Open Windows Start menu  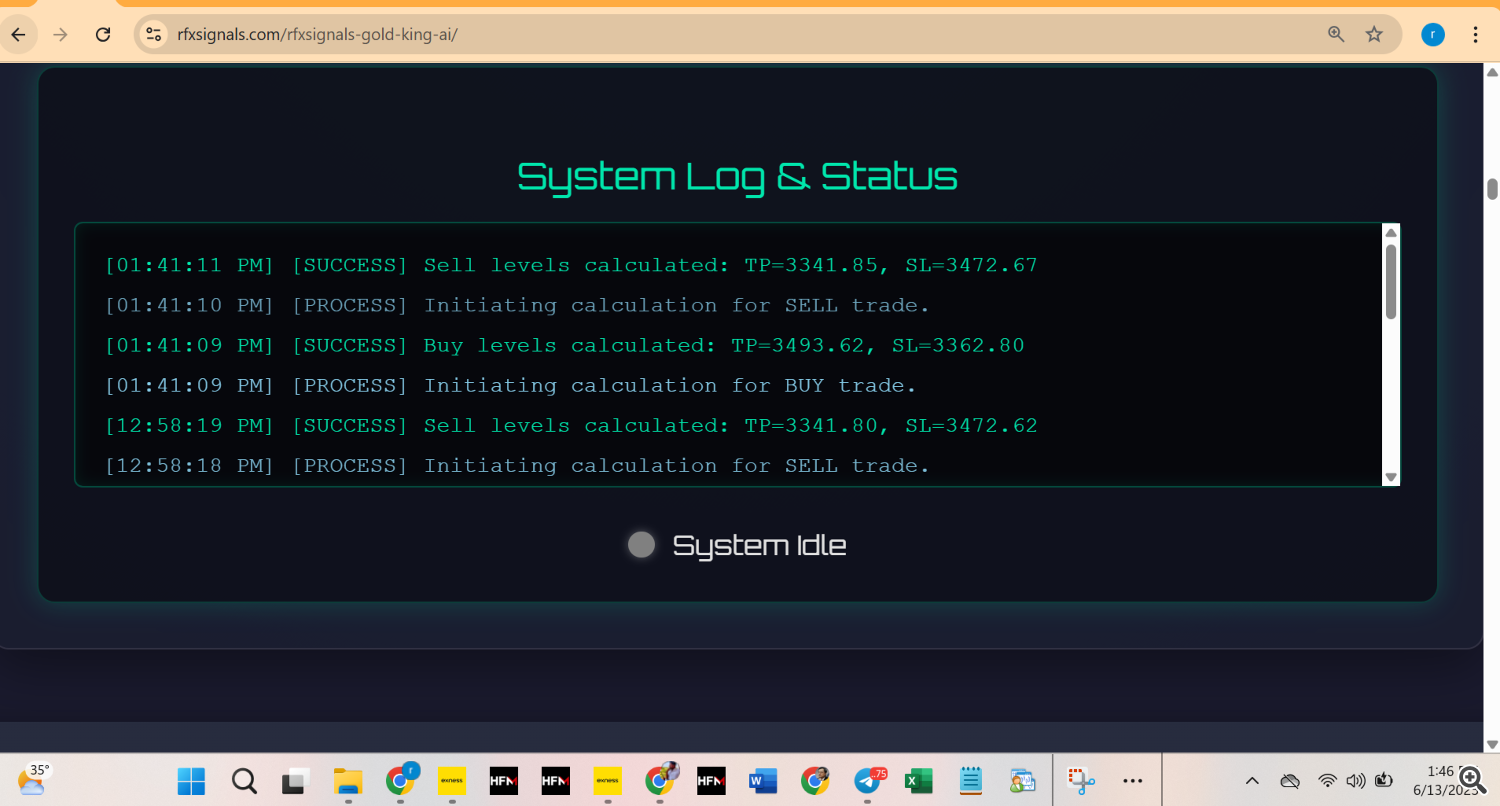coord(191,781)
